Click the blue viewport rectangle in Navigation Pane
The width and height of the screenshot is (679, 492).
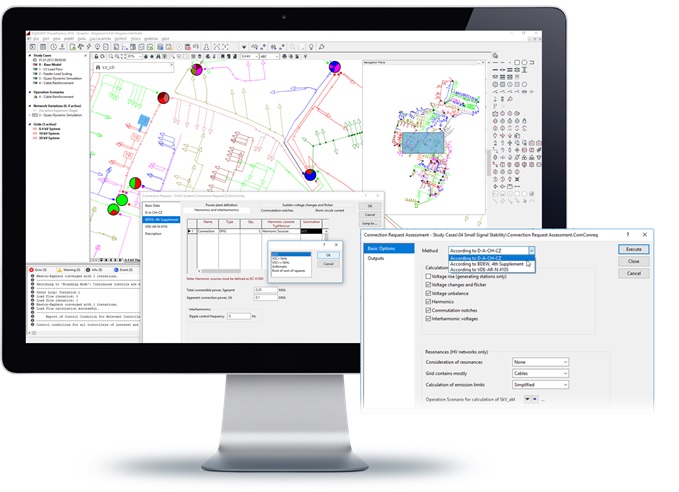pyautogui.click(x=423, y=143)
